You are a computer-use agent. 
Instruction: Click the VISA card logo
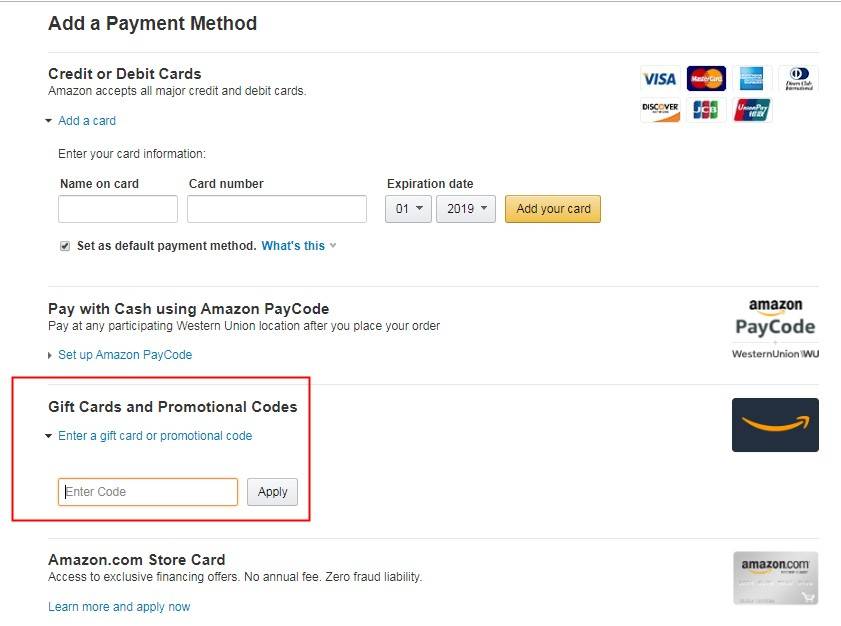(x=659, y=79)
